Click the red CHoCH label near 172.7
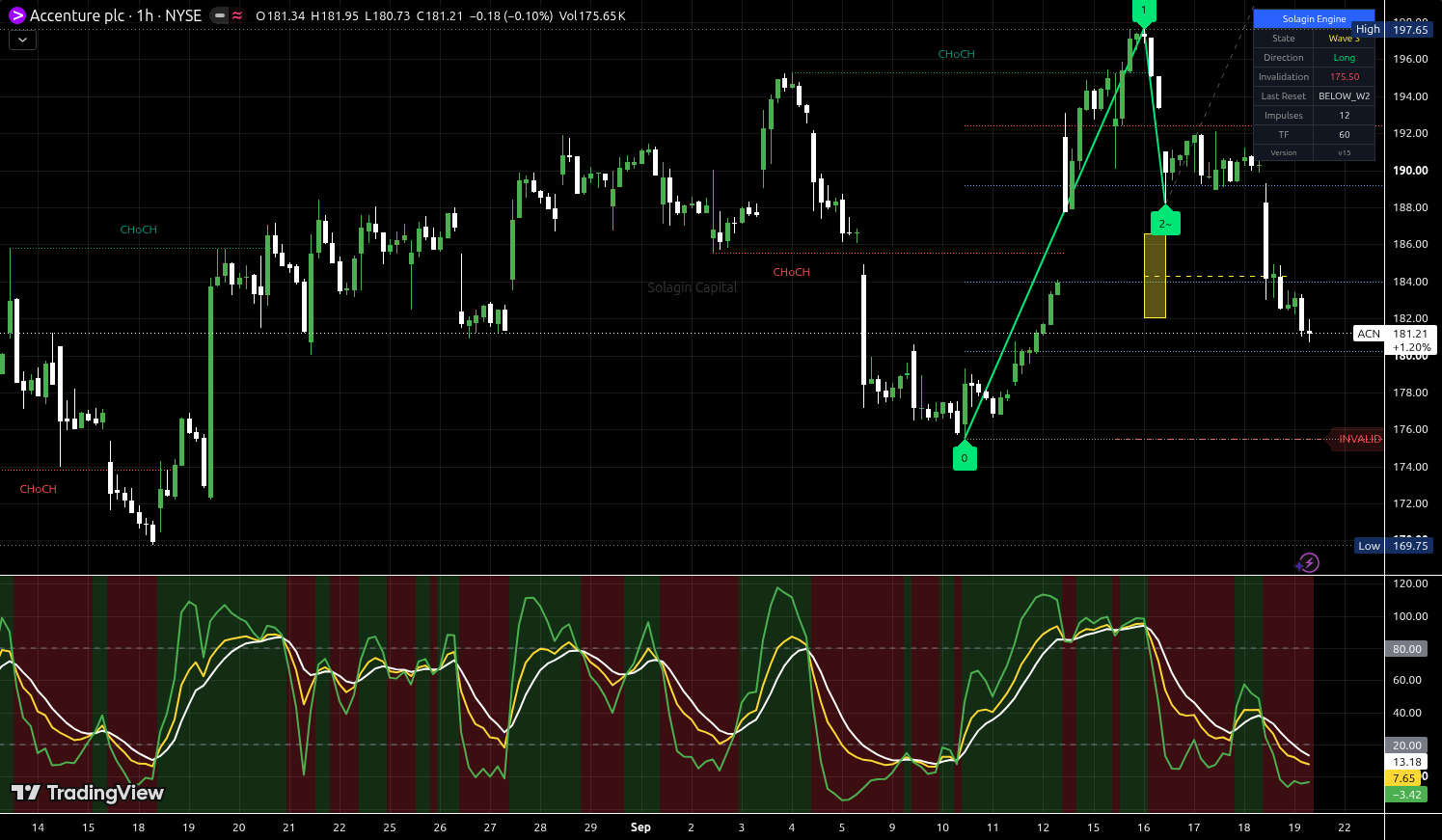Viewport: 1442px width, 840px height. (38, 489)
